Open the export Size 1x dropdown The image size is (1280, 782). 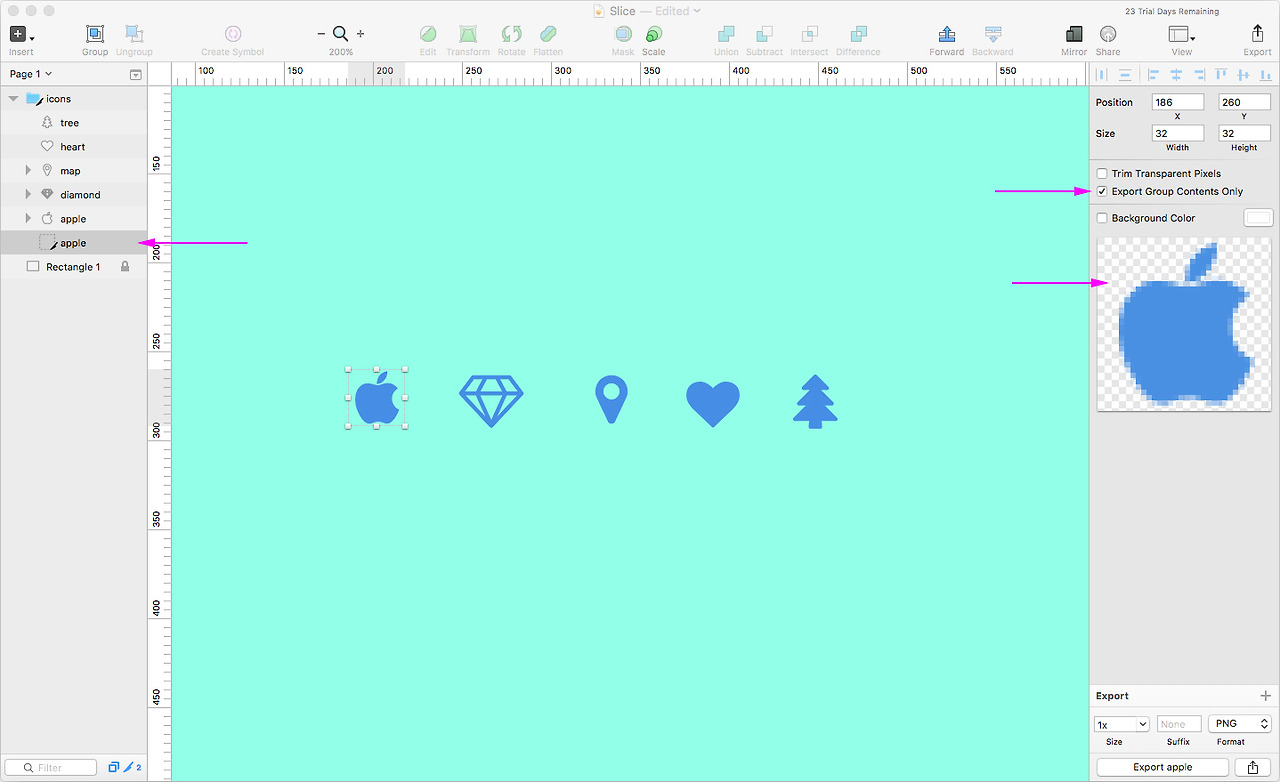[1122, 724]
